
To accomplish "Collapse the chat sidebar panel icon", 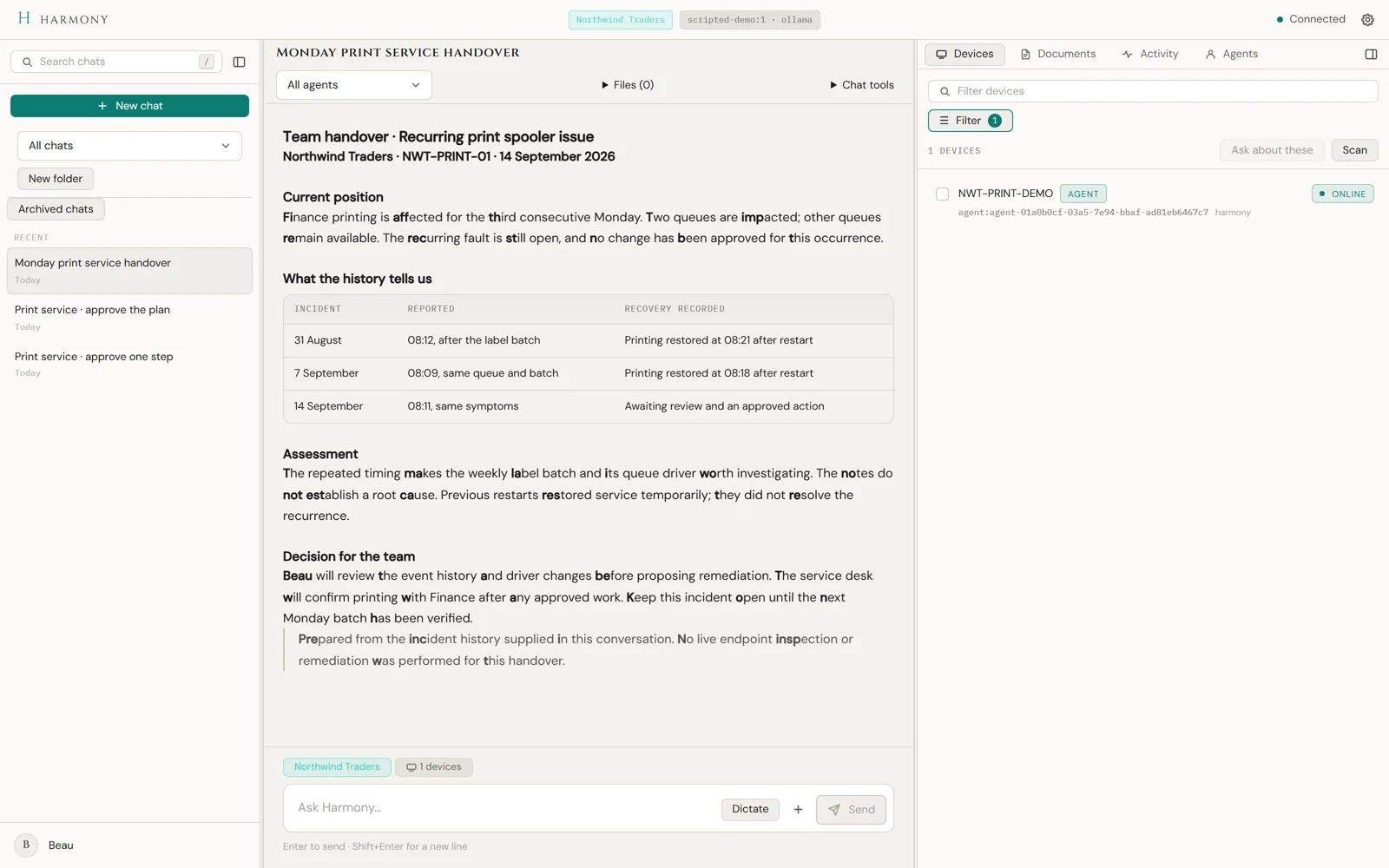I will click(x=240, y=62).
